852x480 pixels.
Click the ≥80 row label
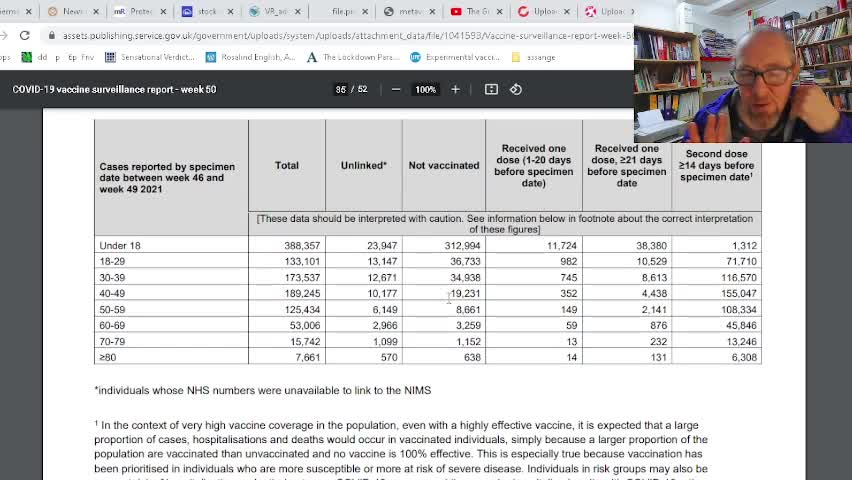[x=108, y=357]
